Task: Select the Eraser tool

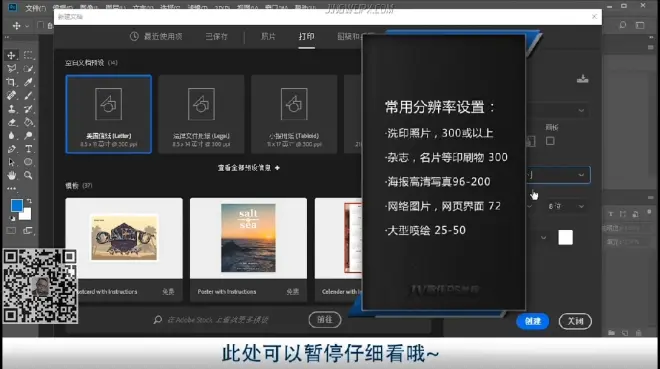Action: (11, 122)
